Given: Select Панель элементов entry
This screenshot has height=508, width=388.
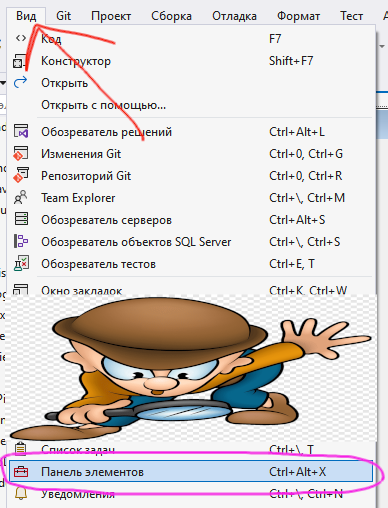Looking at the screenshot, I should (x=191, y=472).
